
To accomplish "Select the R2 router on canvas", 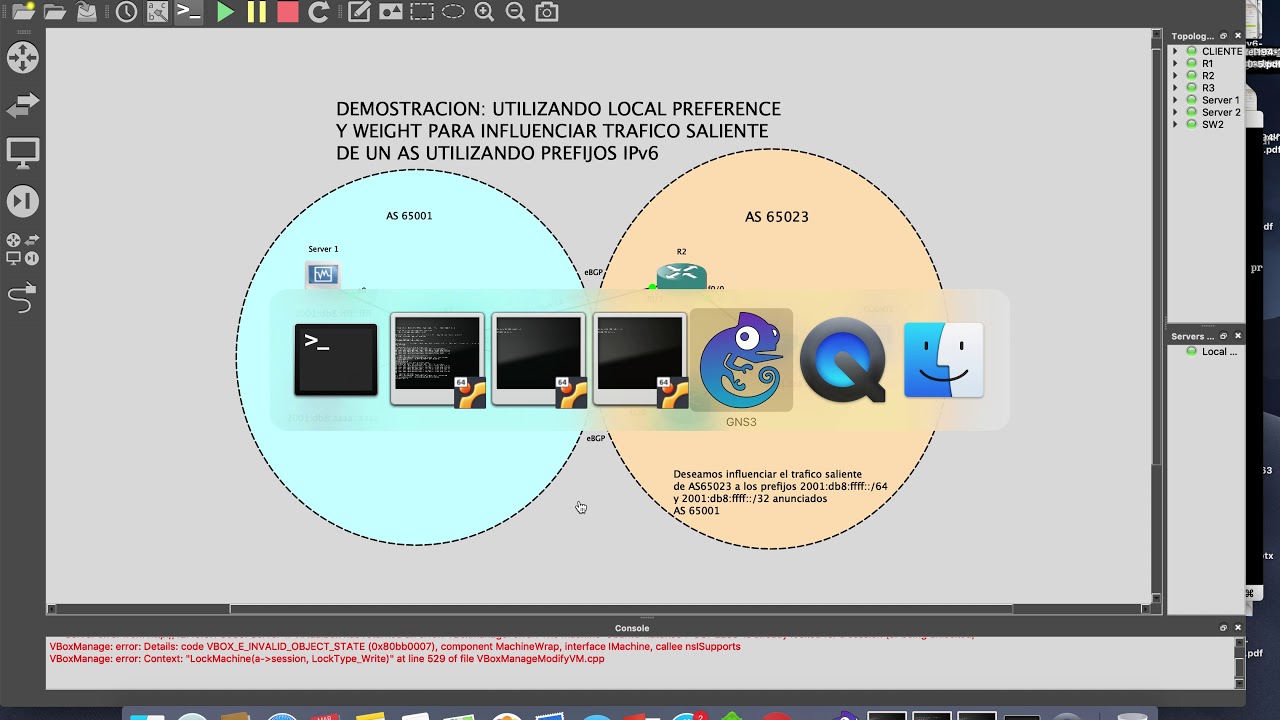I will (x=682, y=275).
